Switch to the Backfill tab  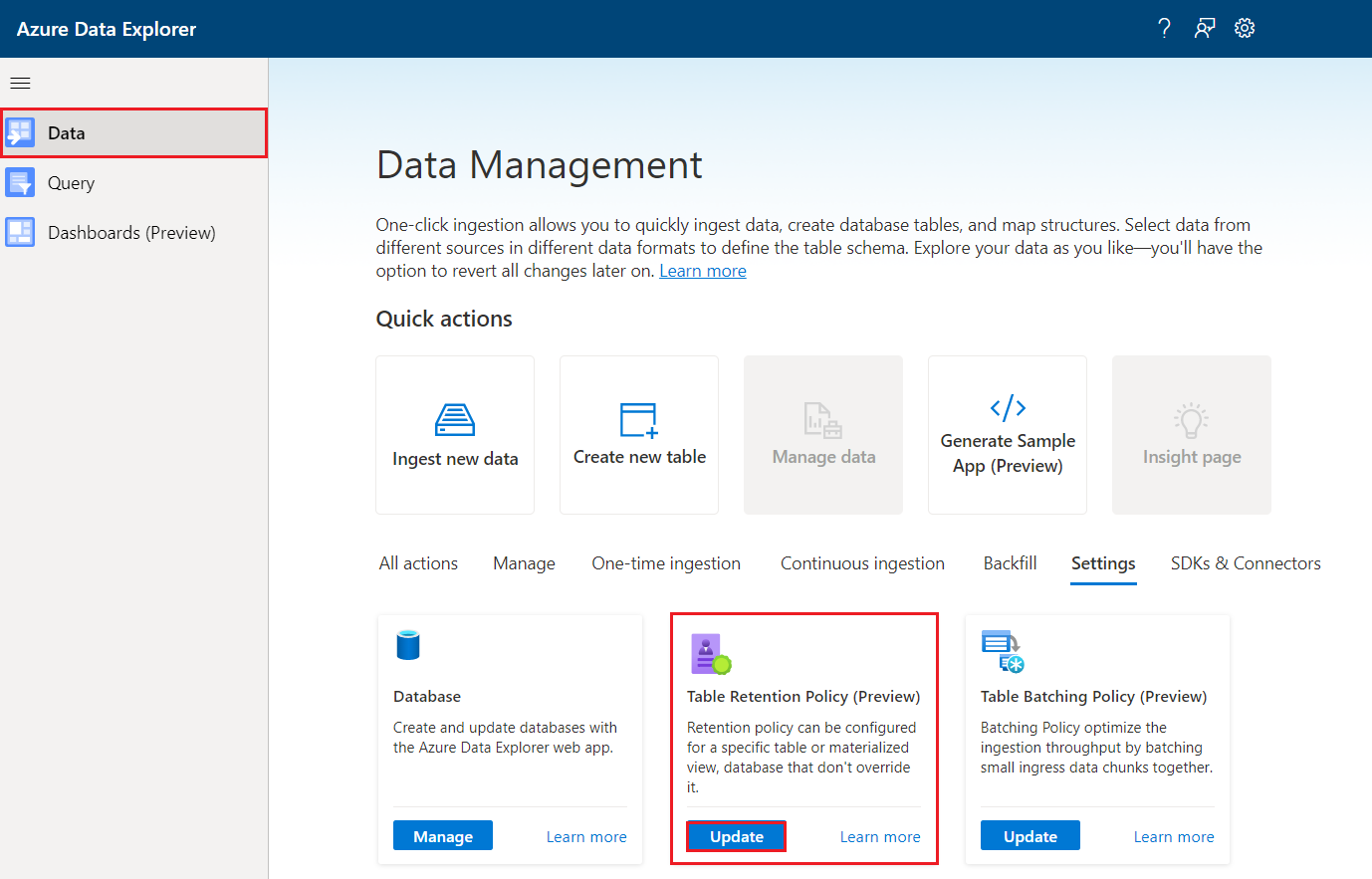click(x=1009, y=563)
